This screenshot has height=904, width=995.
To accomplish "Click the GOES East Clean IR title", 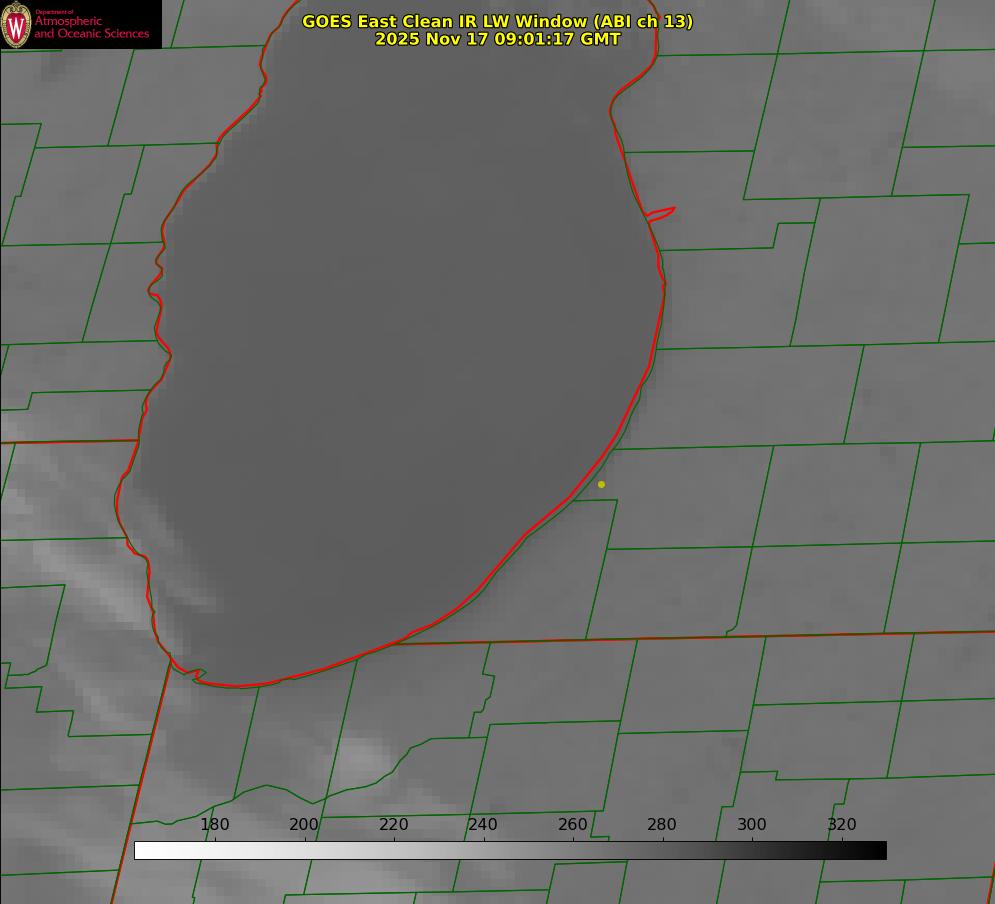I will tap(497, 21).
